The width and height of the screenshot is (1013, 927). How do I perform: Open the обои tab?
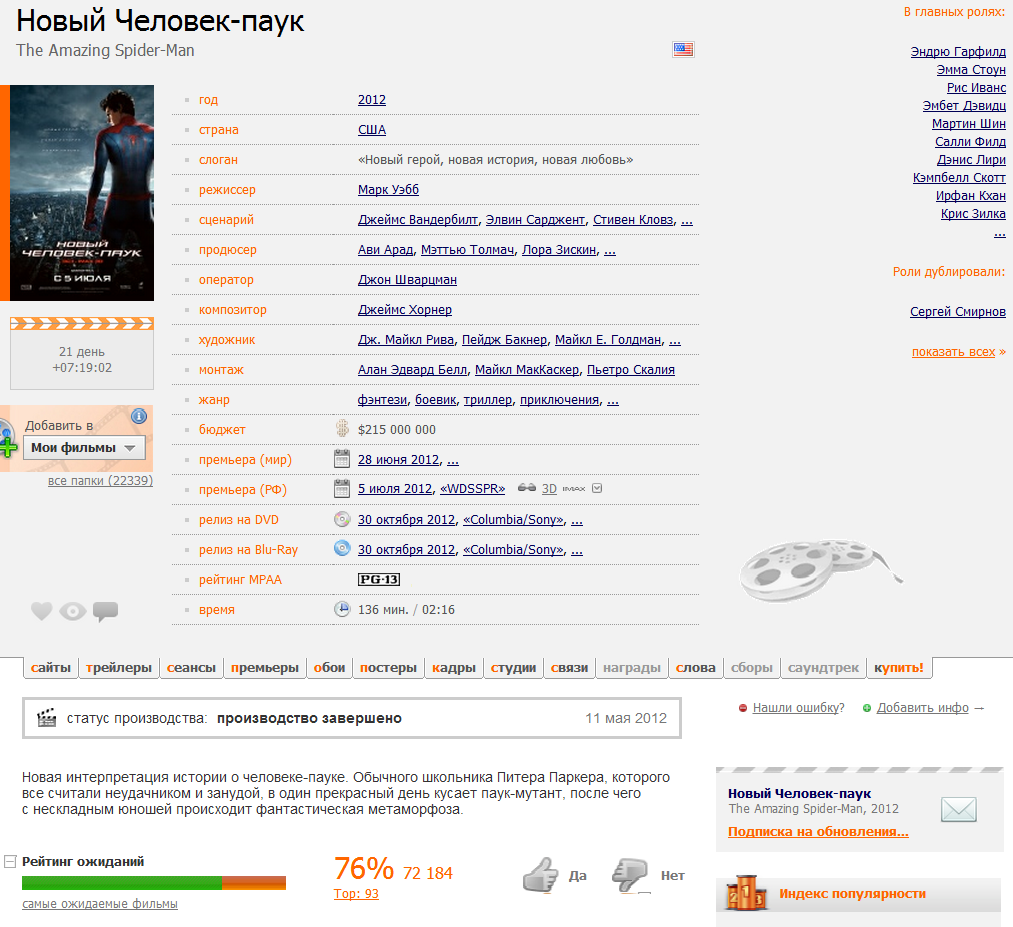pyautogui.click(x=329, y=668)
